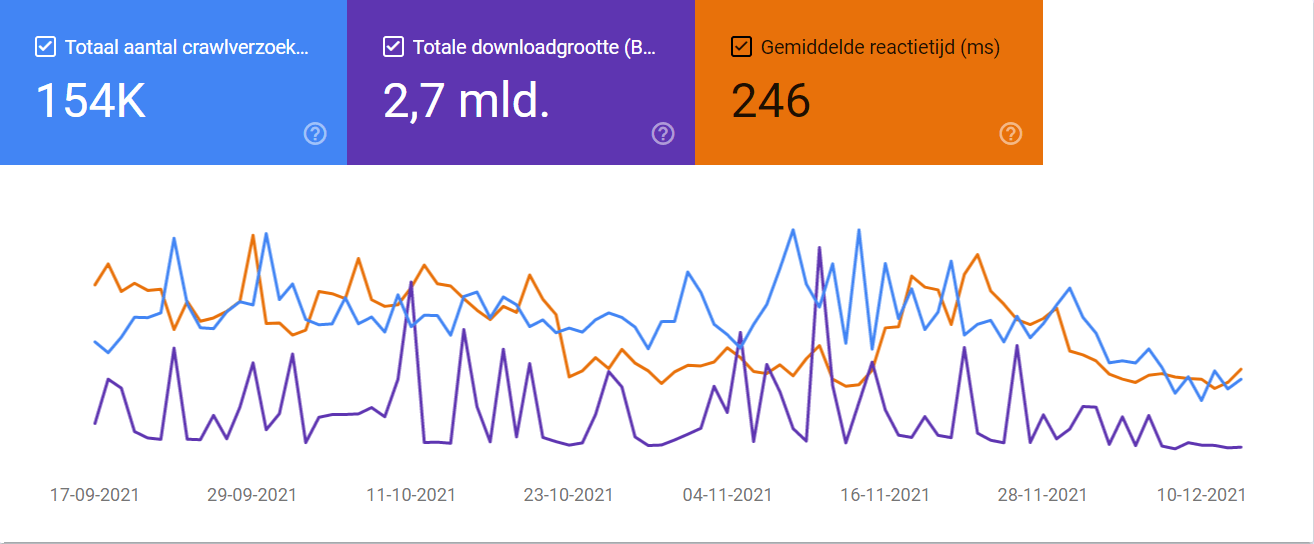The width and height of the screenshot is (1314, 544).
Task: Click the 154K total value
Action: click(x=91, y=100)
